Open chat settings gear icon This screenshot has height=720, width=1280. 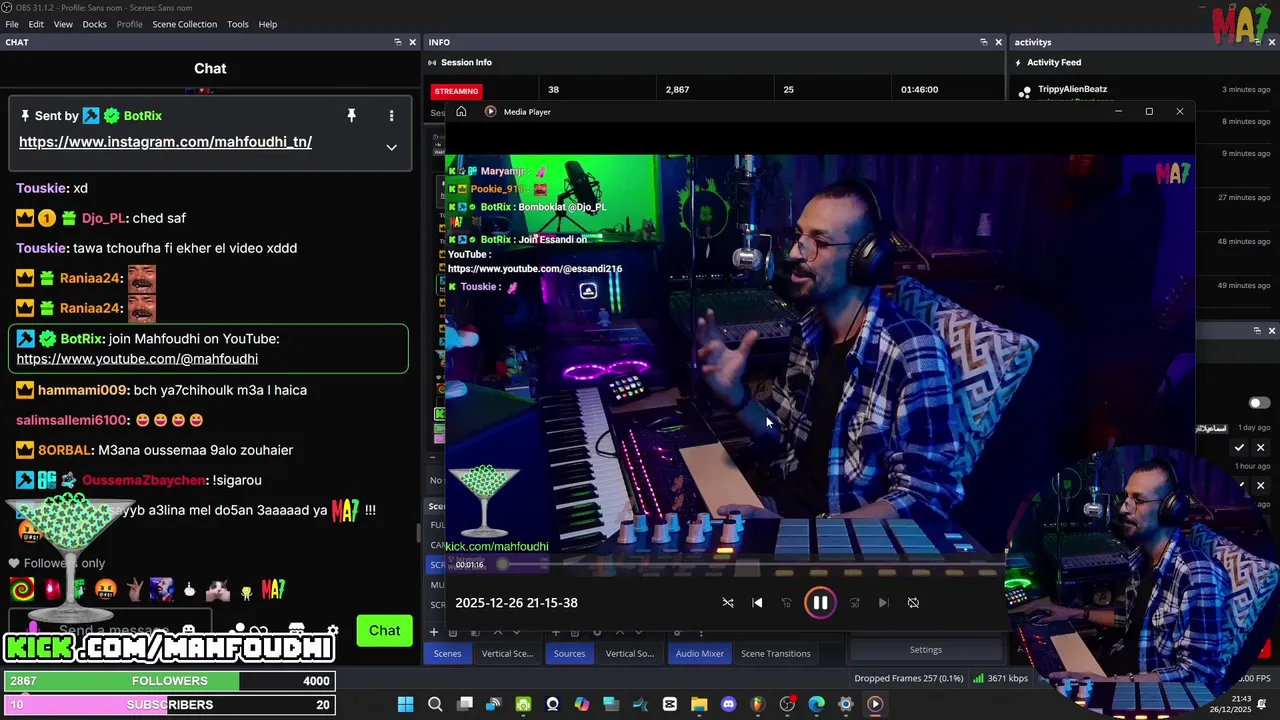point(333,631)
